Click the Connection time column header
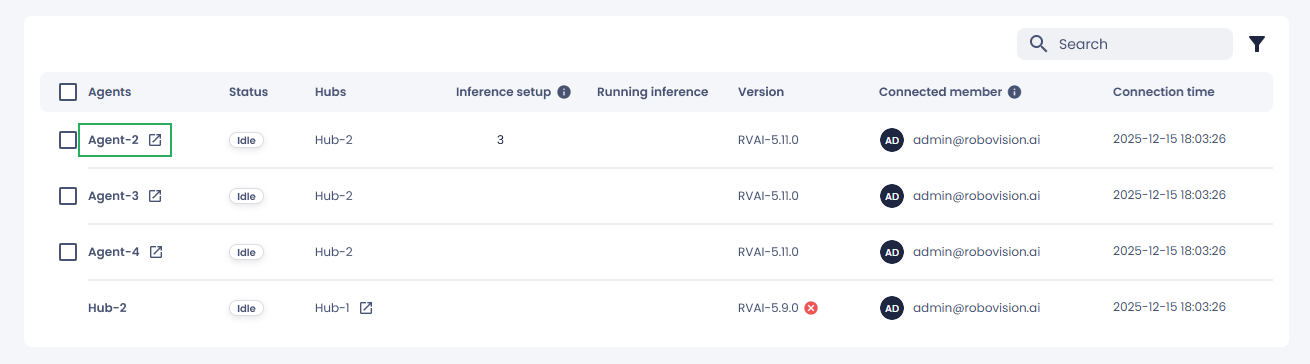Image resolution: width=1310 pixels, height=364 pixels. point(1164,92)
